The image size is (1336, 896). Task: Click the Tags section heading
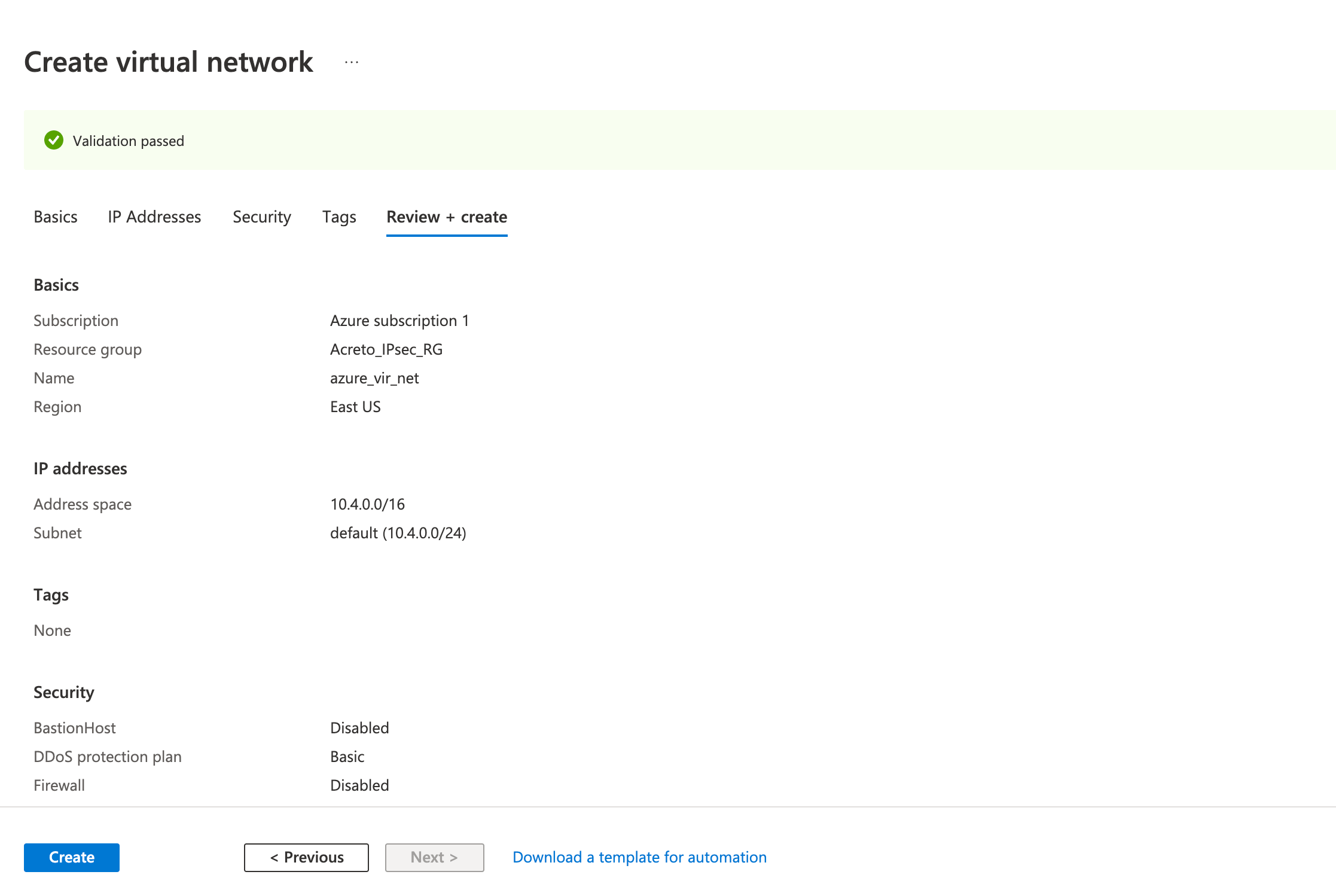point(51,595)
